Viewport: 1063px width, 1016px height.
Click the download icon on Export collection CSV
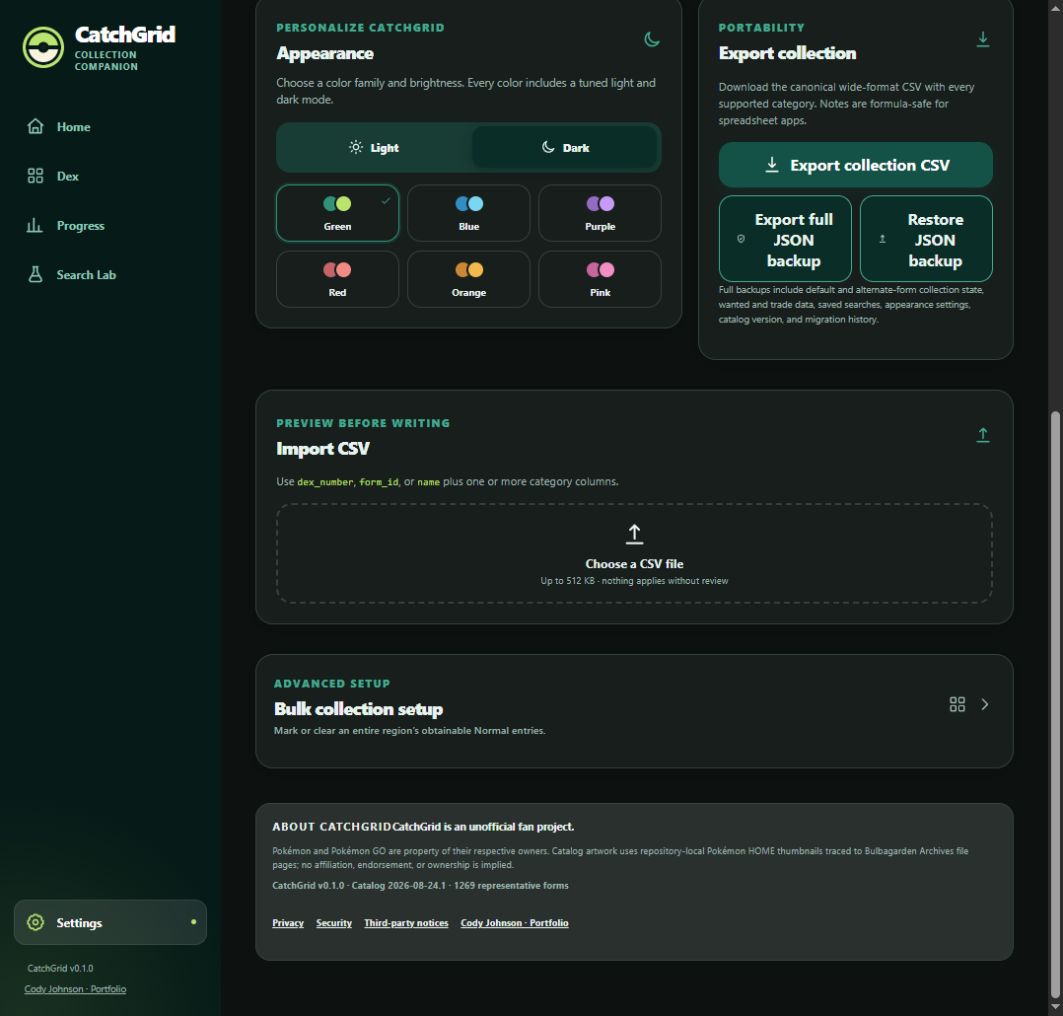(771, 165)
